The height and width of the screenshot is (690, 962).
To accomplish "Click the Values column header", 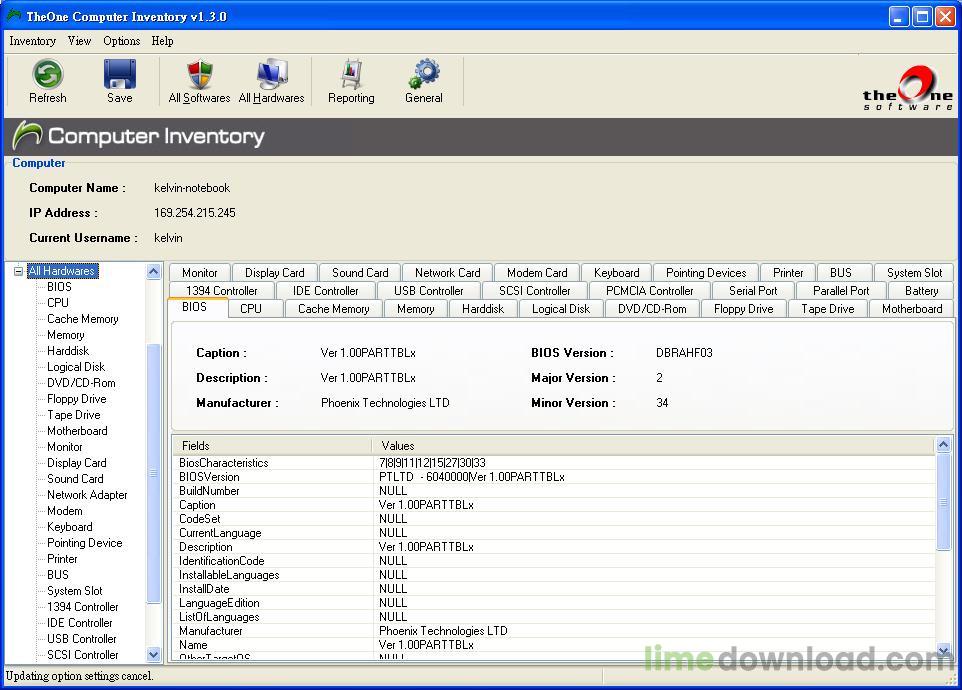I will (398, 446).
